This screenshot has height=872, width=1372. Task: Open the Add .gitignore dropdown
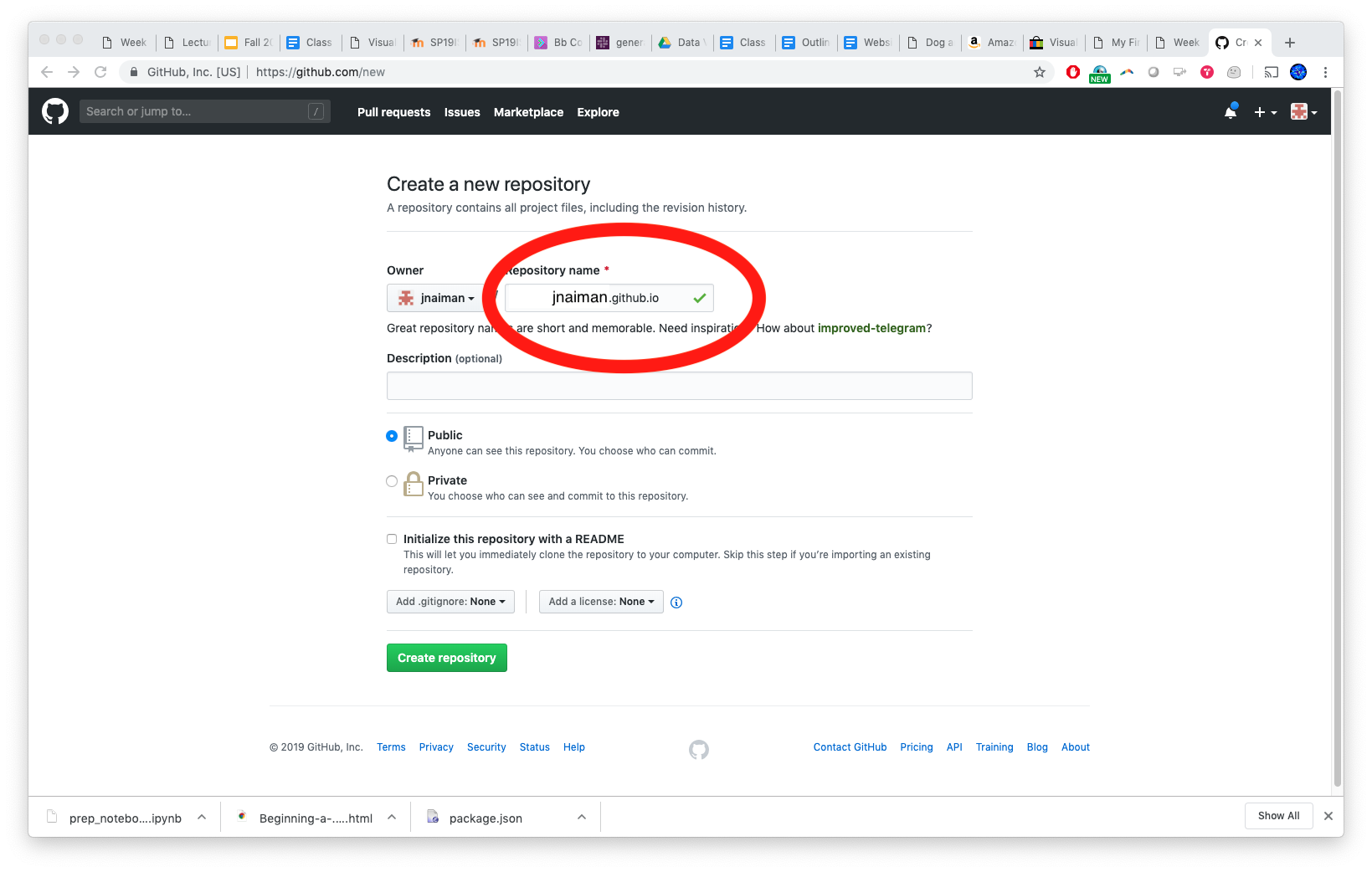click(450, 602)
